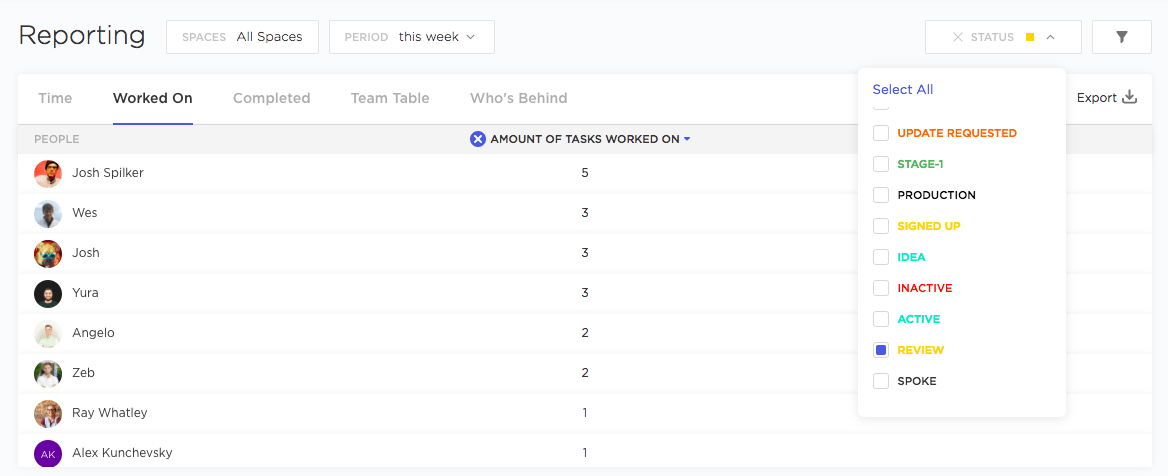
Task: Open the Period this week dropdown
Action: (x=411, y=37)
